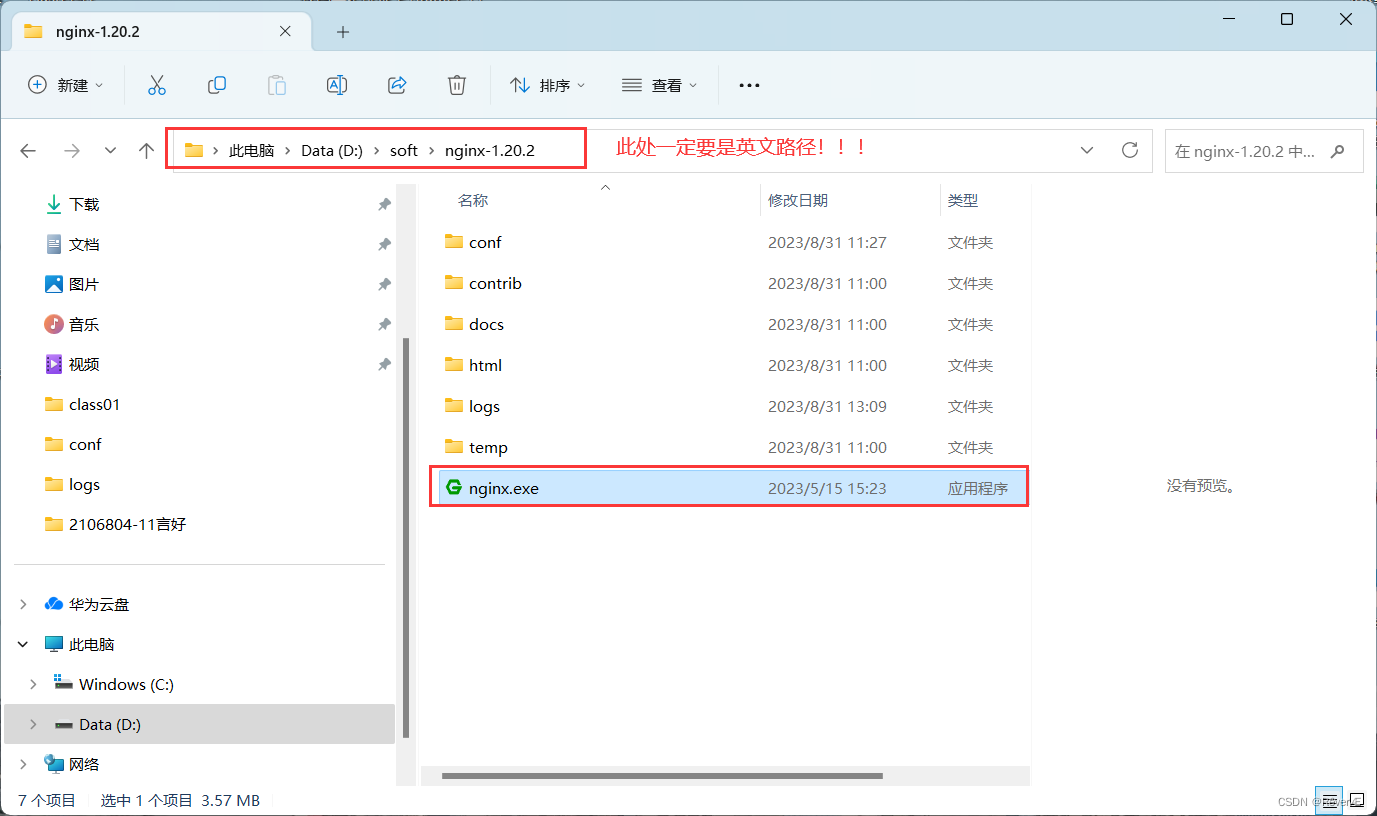The image size is (1377, 816).
Task: Close the nginx-1.20.2 tab
Action: tap(285, 32)
